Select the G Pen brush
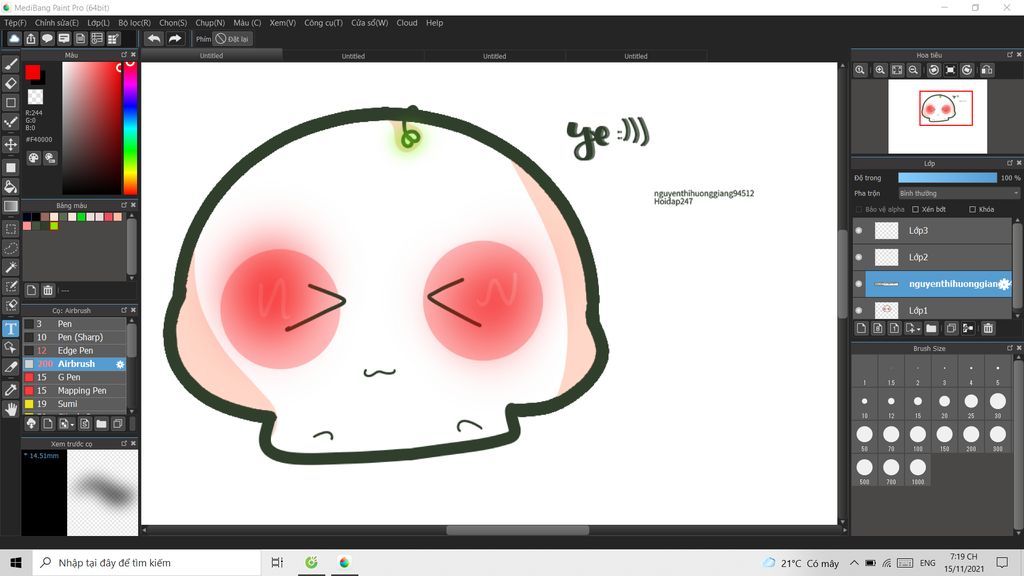1024x576 pixels. tap(75, 377)
